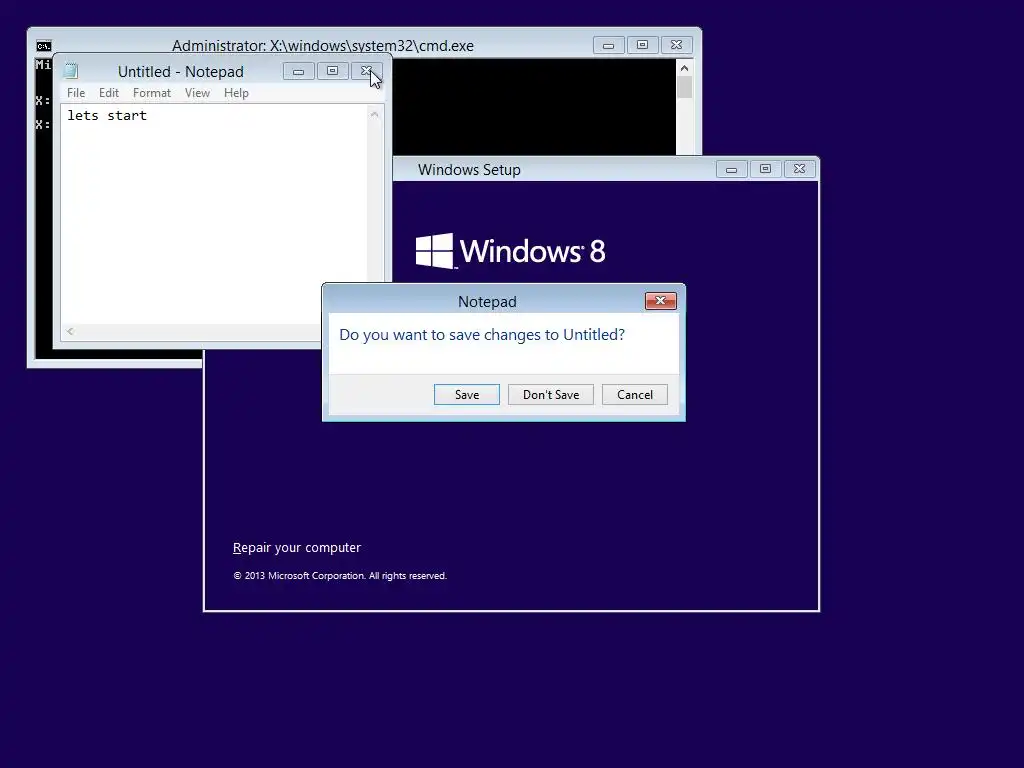Click the 'Do you want to save changes' message
Image resolution: width=1024 pixels, height=768 pixels.
[482, 334]
